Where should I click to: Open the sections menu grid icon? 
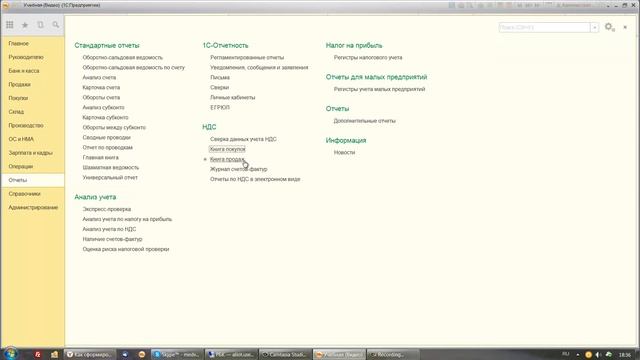click(x=10, y=25)
